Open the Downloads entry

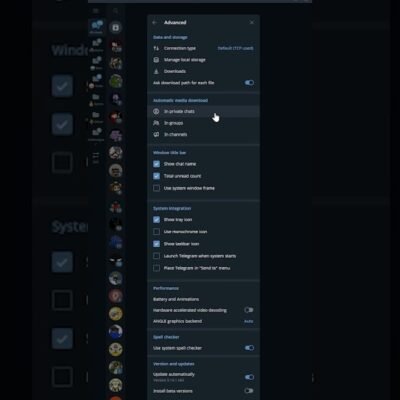203,71
